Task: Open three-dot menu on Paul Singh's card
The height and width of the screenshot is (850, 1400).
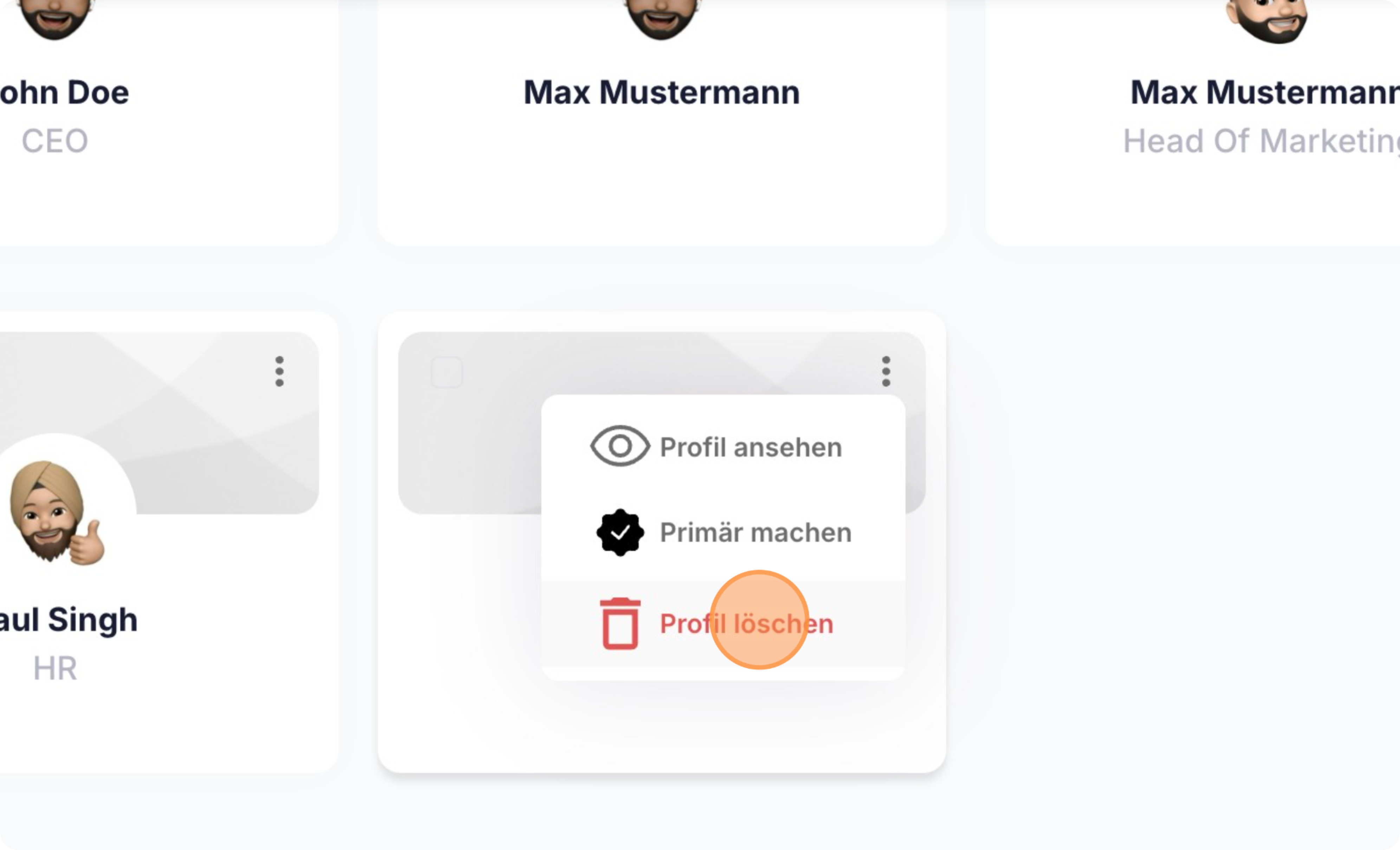Action: [x=279, y=372]
